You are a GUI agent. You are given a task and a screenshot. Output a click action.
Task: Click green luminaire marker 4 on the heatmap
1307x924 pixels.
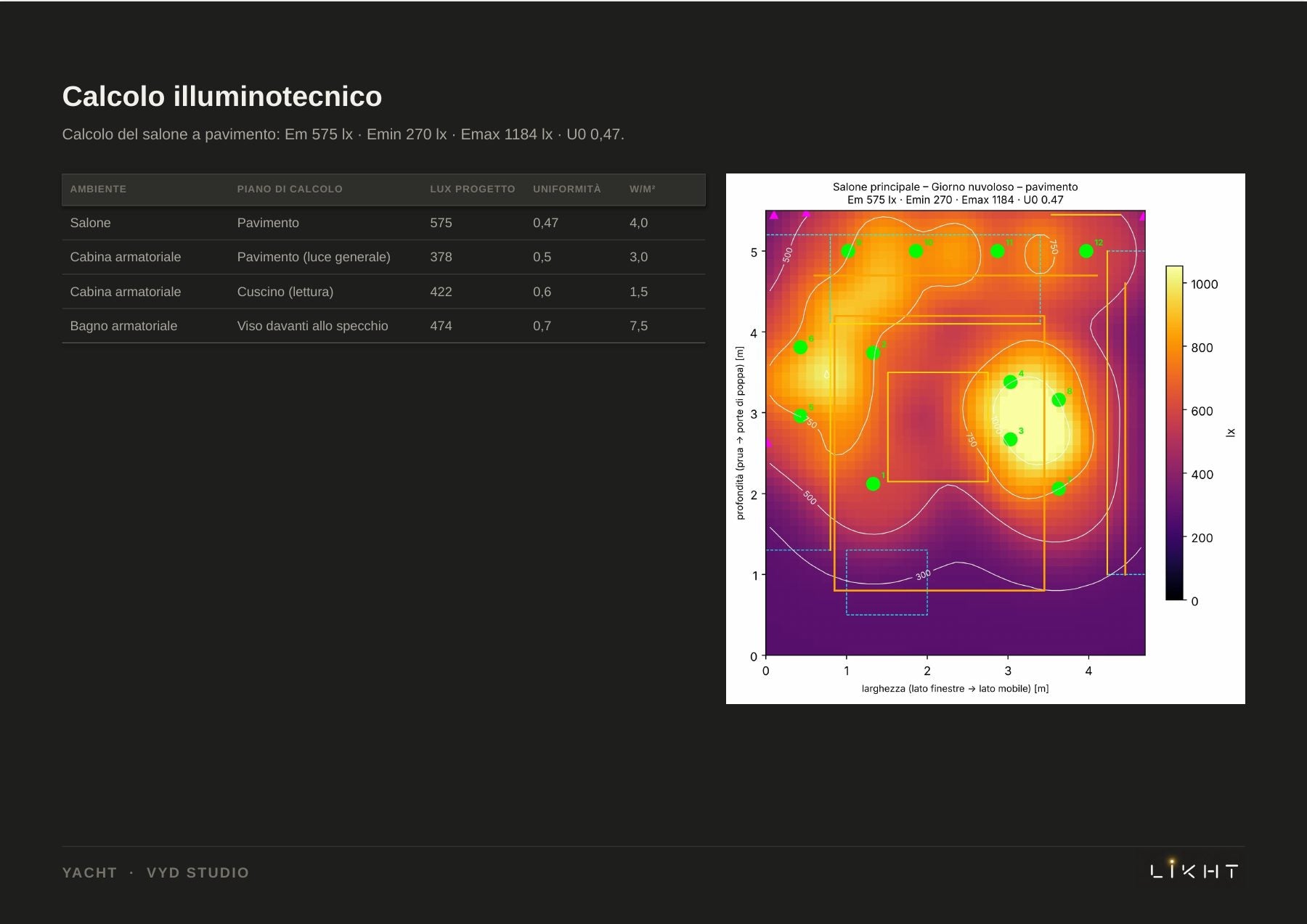pyautogui.click(x=1010, y=382)
